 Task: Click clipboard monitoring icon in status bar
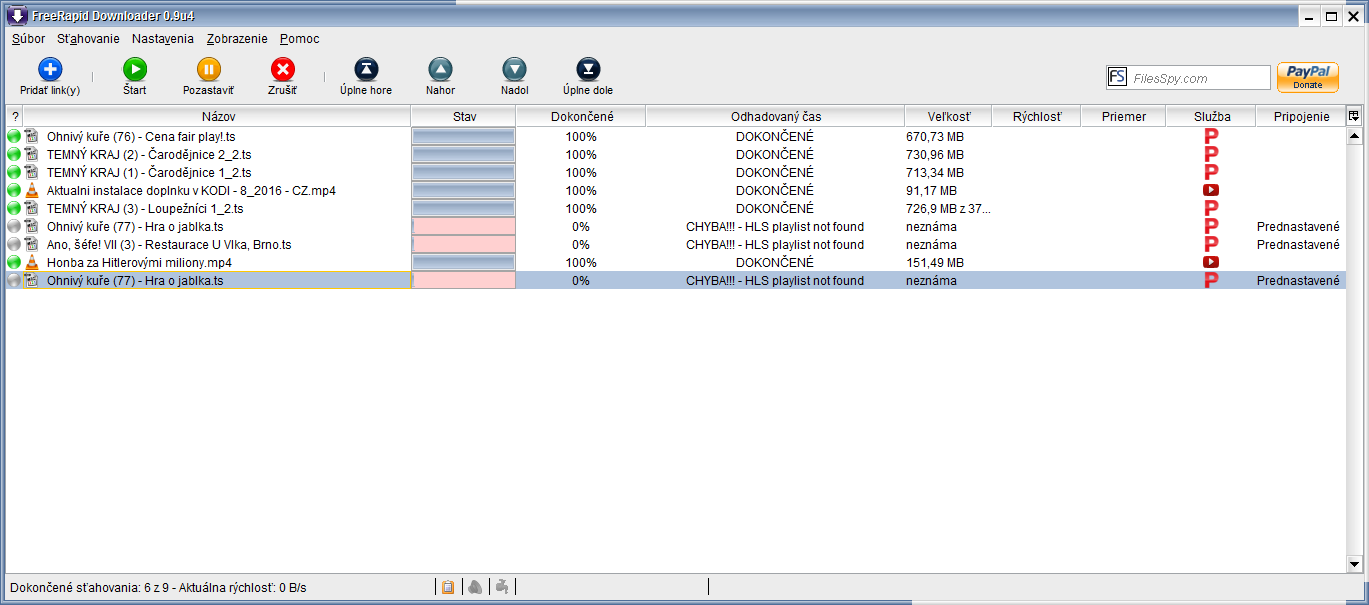tap(448, 587)
